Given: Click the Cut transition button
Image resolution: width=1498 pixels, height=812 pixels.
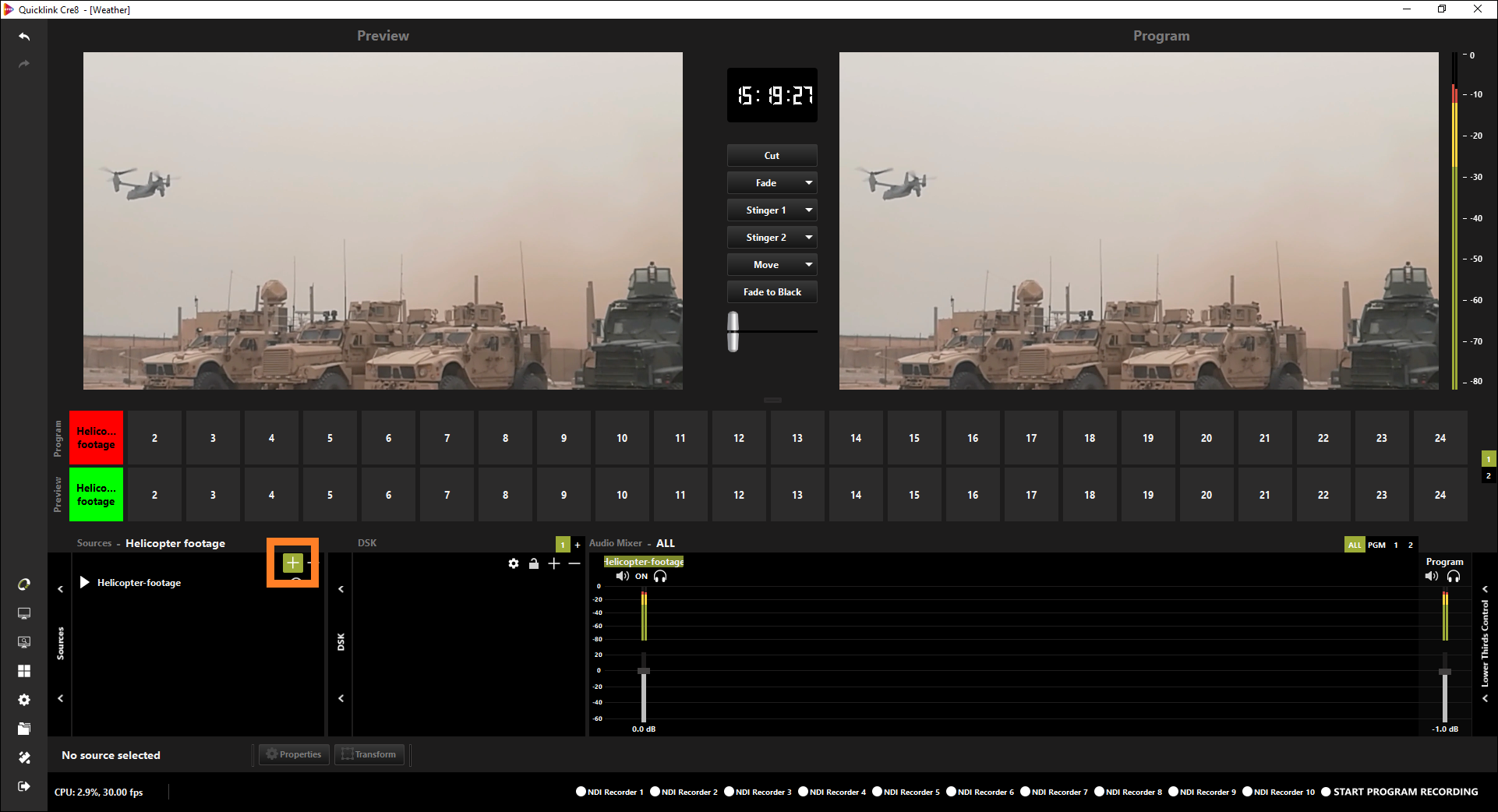Looking at the screenshot, I should pyautogui.click(x=772, y=156).
